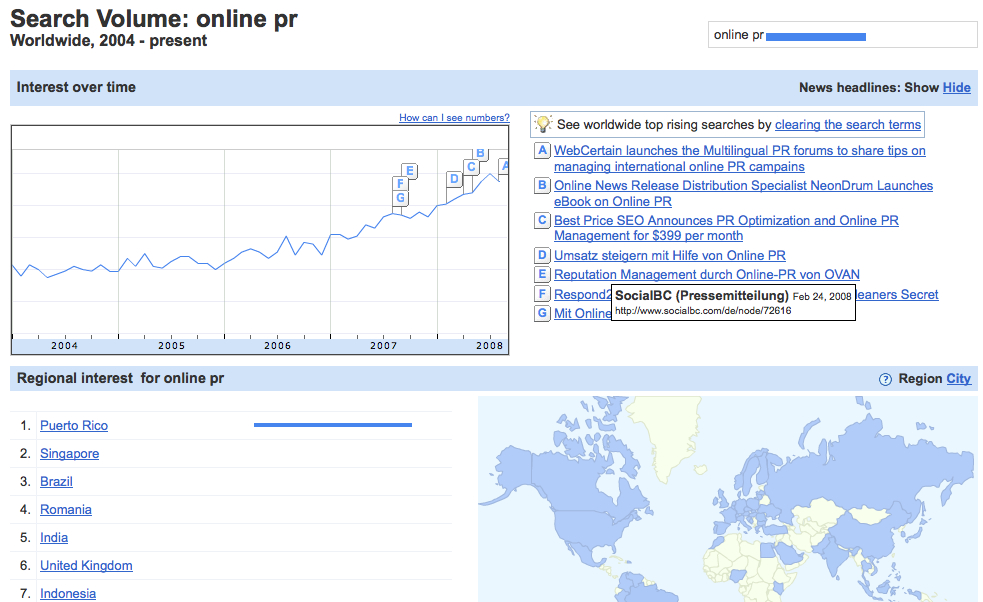Select letter B marker in the headlines list
This screenshot has height=602, width=983.
coord(542,186)
